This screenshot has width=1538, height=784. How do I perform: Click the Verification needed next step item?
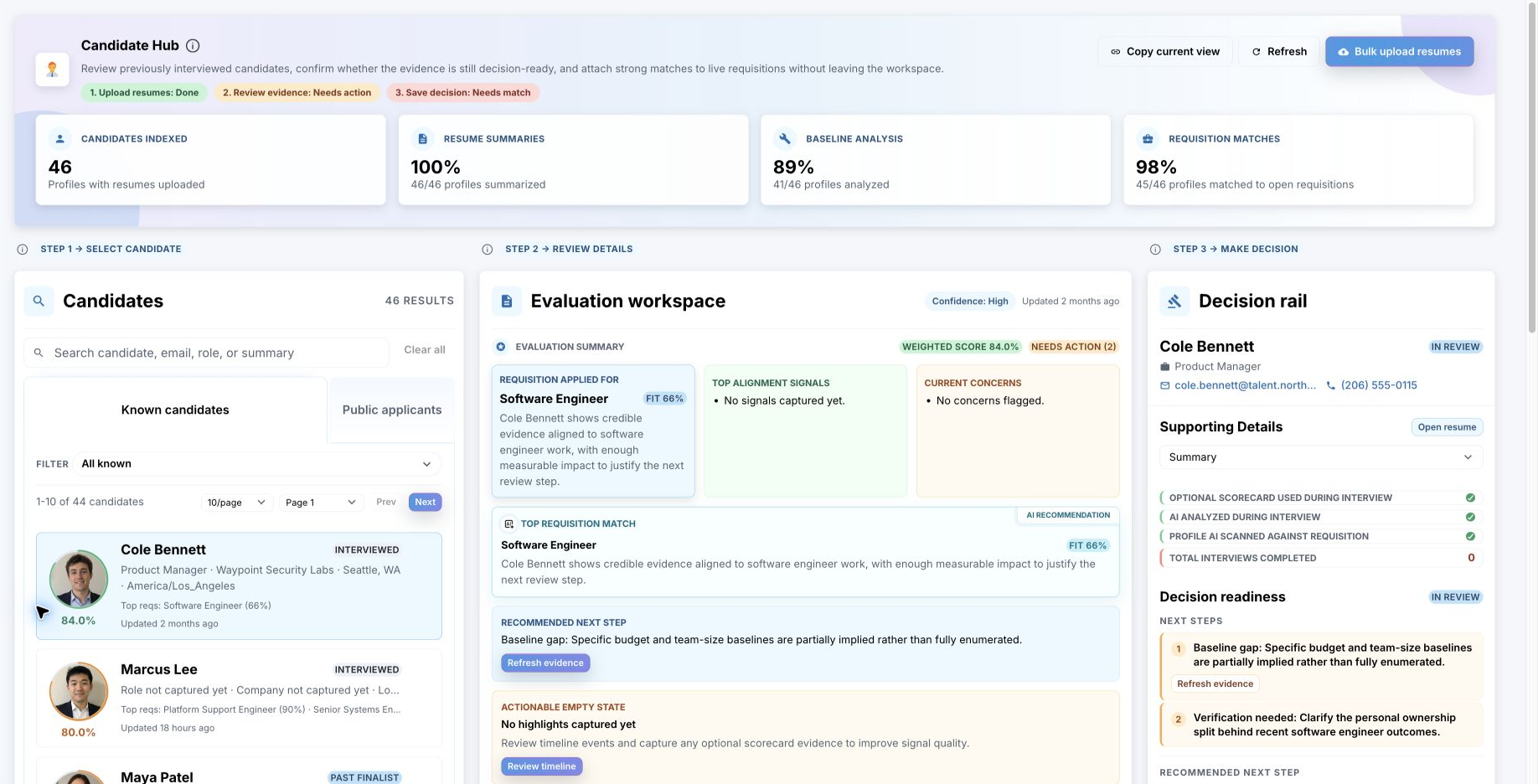coord(1321,725)
